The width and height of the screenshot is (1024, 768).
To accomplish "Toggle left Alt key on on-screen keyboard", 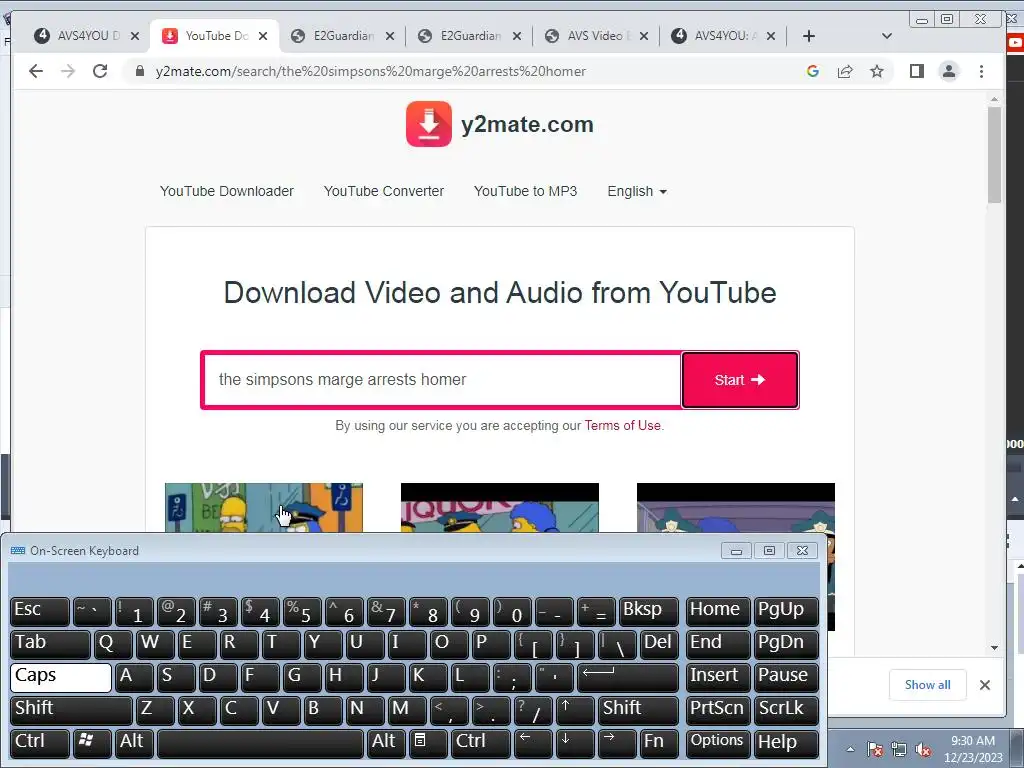I will (x=135, y=743).
